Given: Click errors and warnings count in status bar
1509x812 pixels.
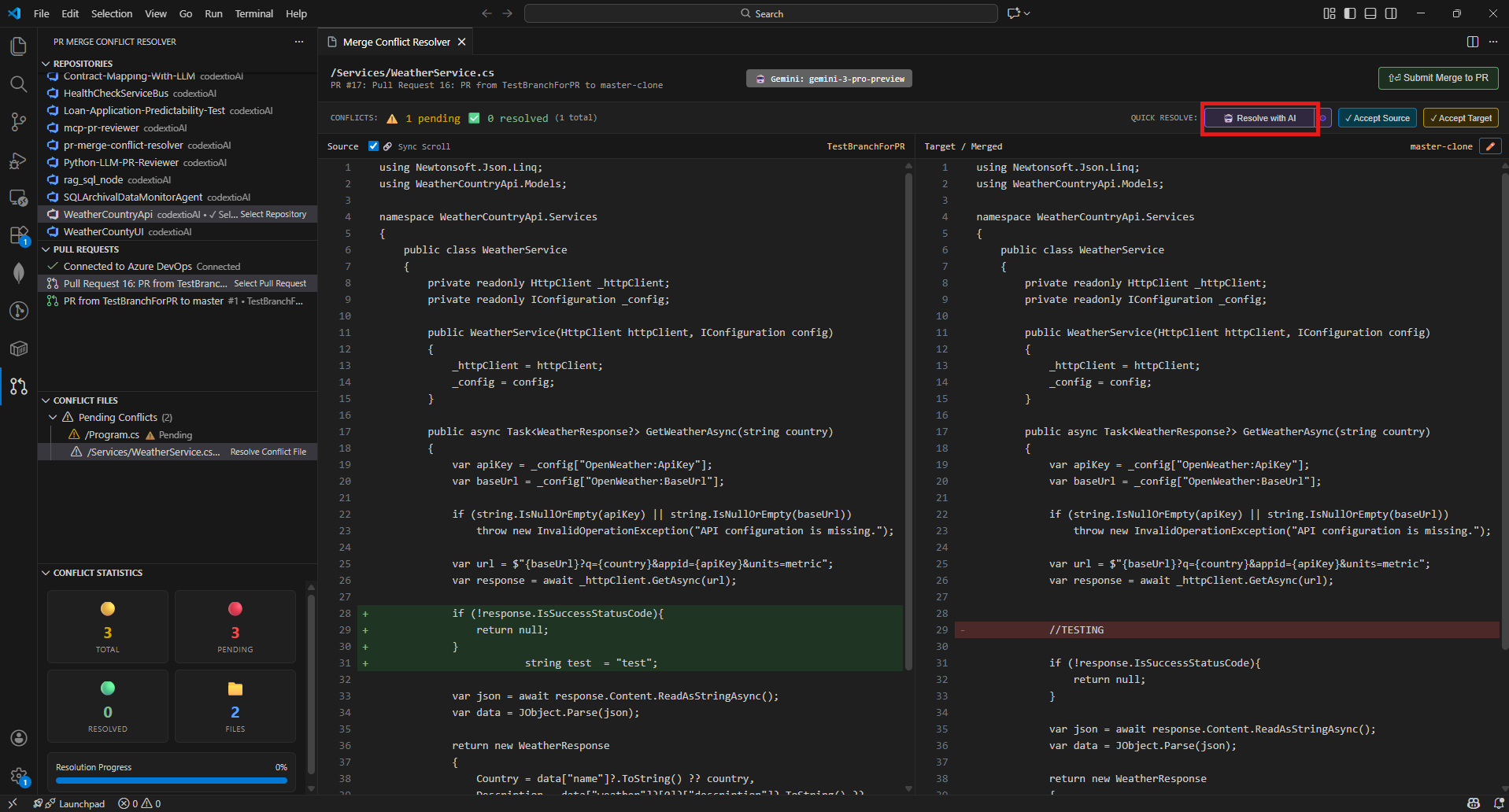Looking at the screenshot, I should pyautogui.click(x=139, y=803).
